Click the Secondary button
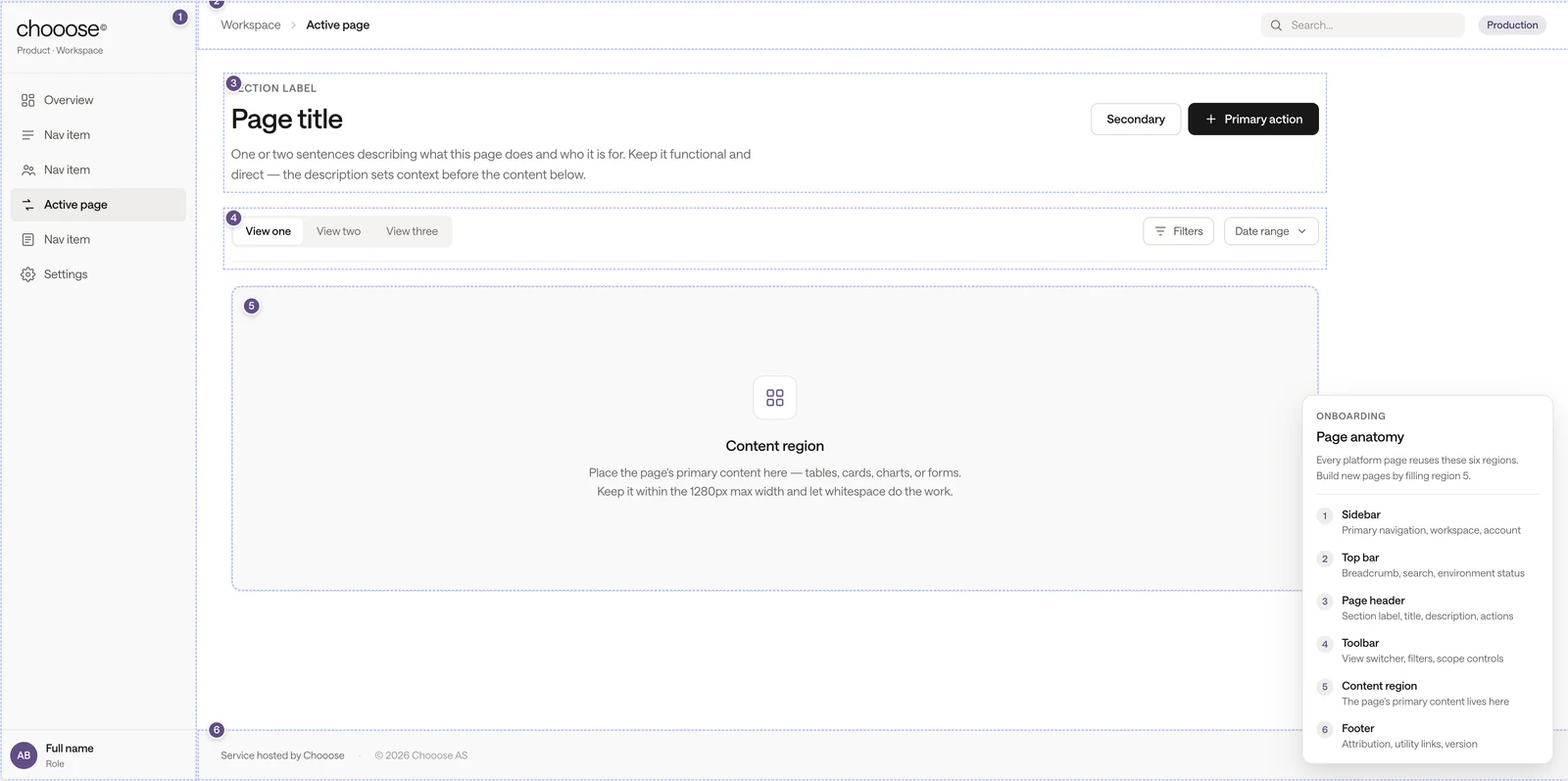Viewport: 1568px width, 781px height. (x=1136, y=120)
